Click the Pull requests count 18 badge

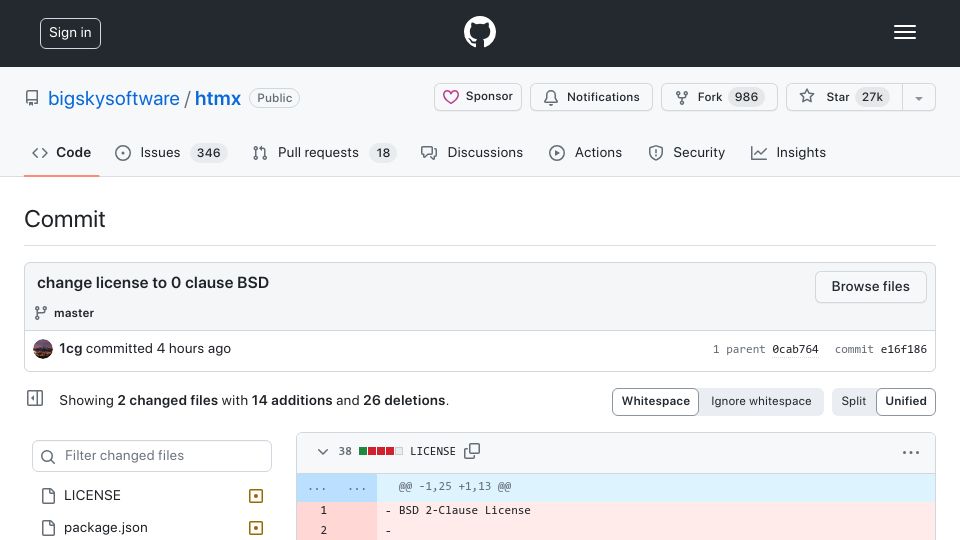(383, 152)
